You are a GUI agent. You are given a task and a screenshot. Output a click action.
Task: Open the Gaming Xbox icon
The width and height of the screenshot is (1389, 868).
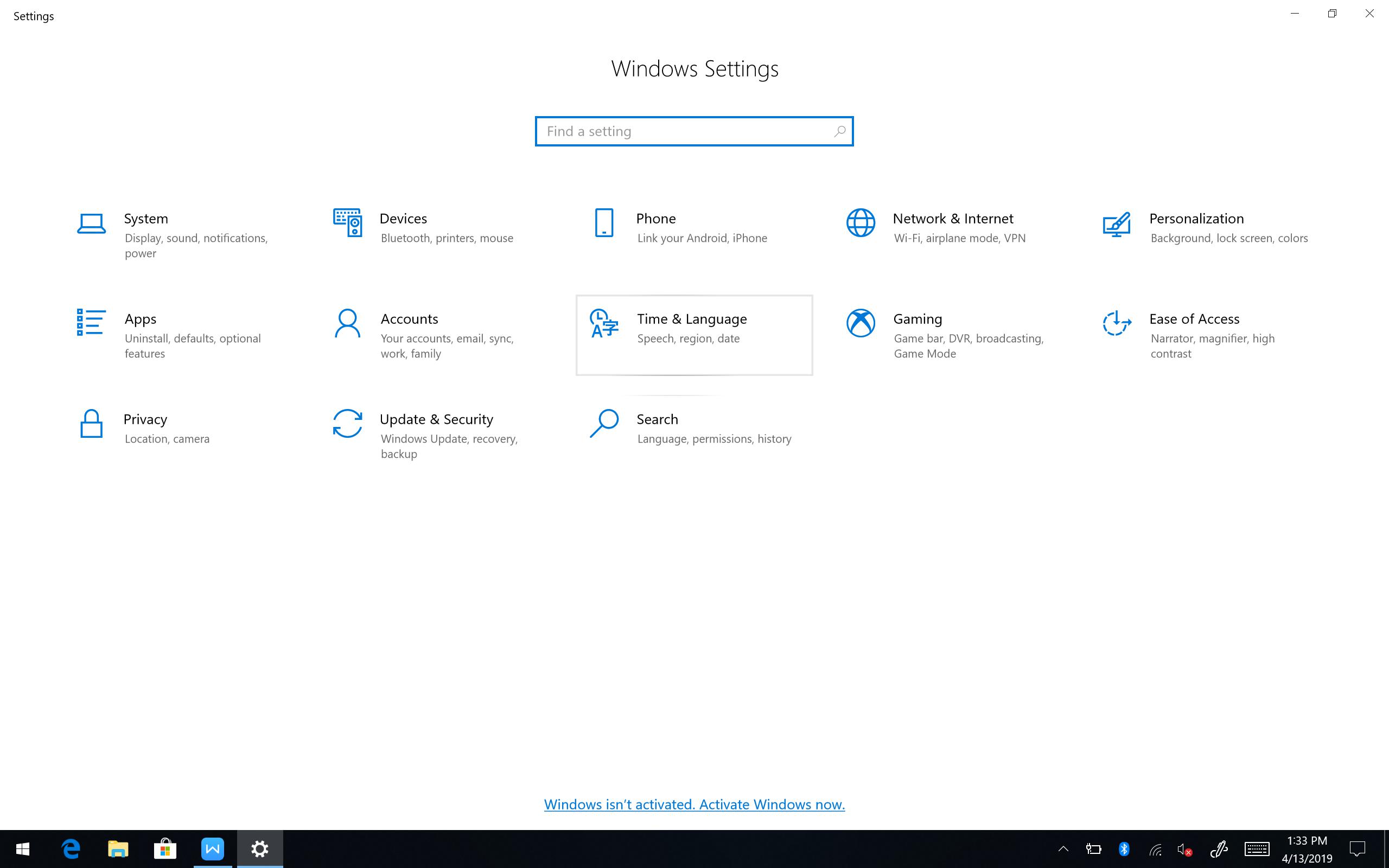coord(861,323)
